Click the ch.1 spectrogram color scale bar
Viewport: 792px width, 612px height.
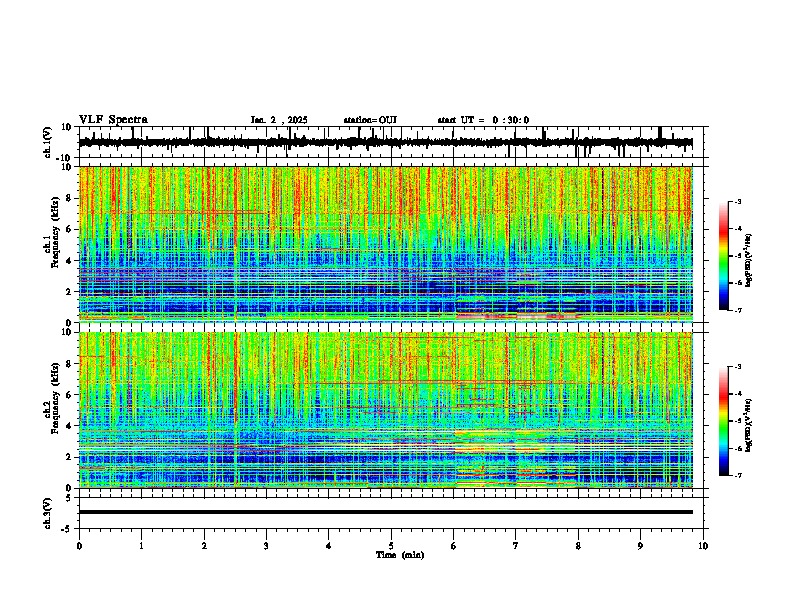724,256
